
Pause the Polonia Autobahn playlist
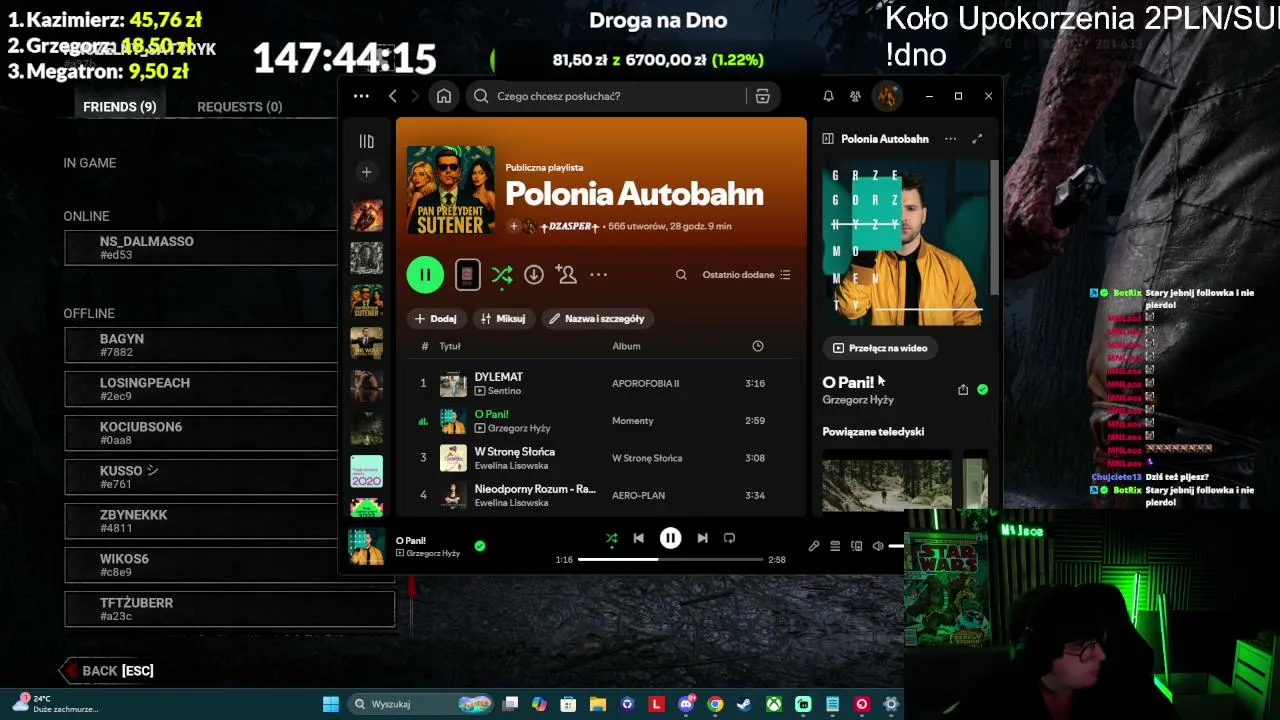pos(425,275)
